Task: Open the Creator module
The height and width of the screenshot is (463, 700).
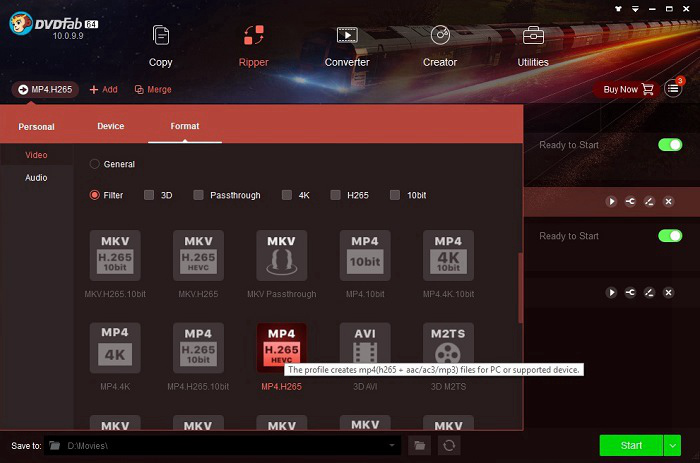Action: 440,46
